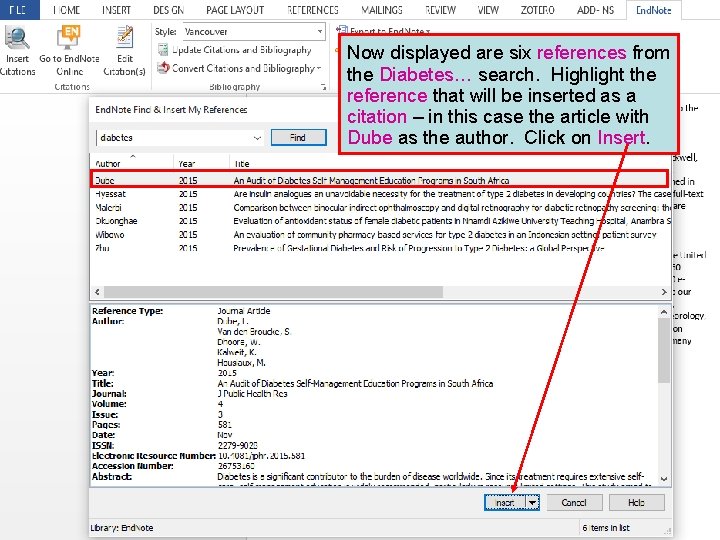Open the REVIEW tab
Viewport: 720px width, 540px height.
pos(440,10)
